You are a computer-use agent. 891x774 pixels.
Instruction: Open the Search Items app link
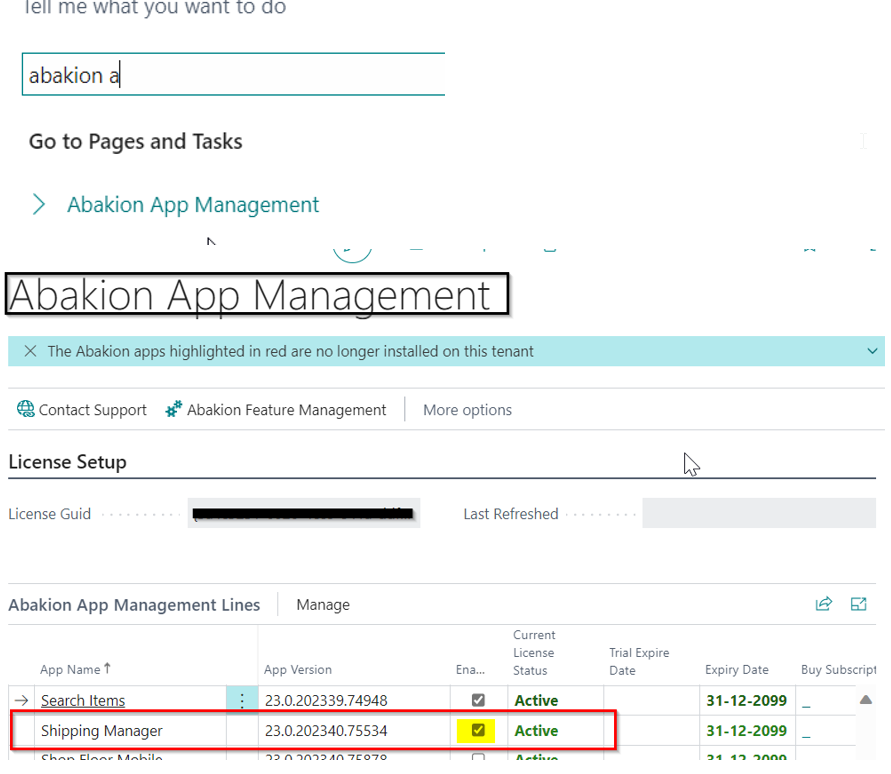tap(83, 700)
